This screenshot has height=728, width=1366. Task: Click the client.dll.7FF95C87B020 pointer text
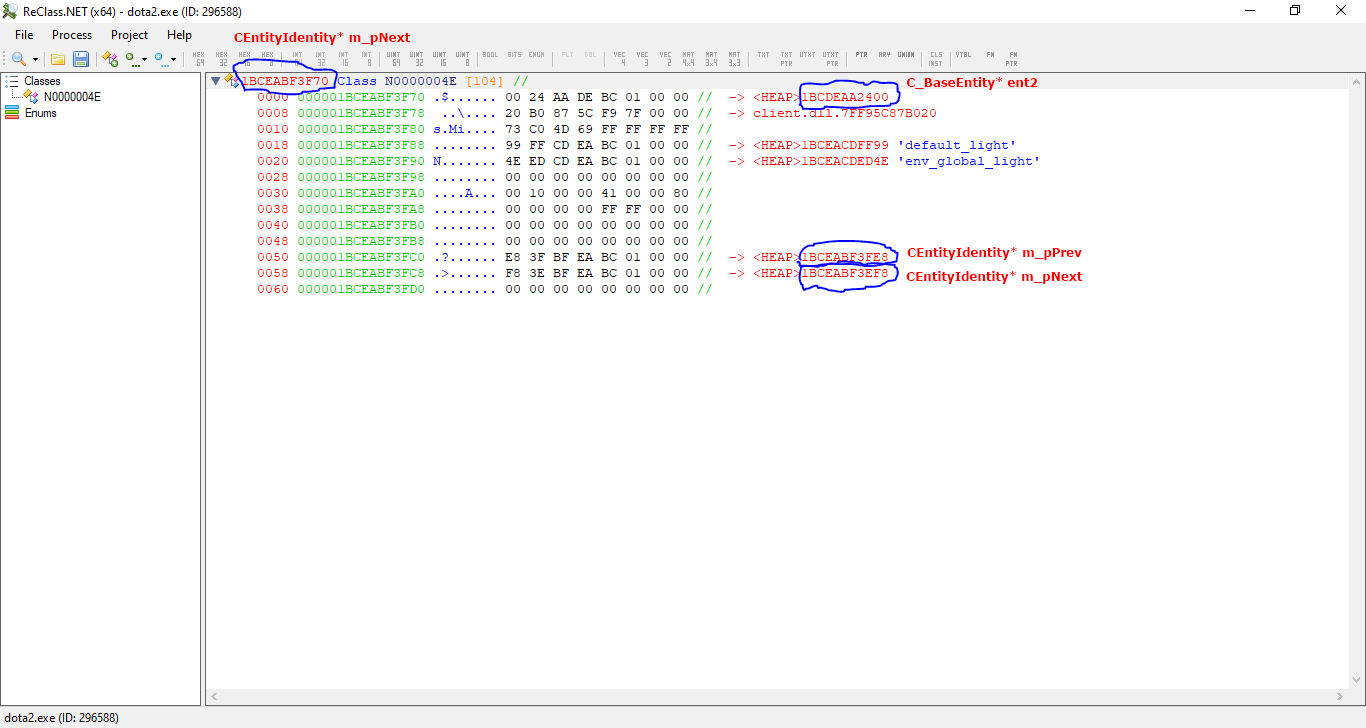(x=845, y=113)
